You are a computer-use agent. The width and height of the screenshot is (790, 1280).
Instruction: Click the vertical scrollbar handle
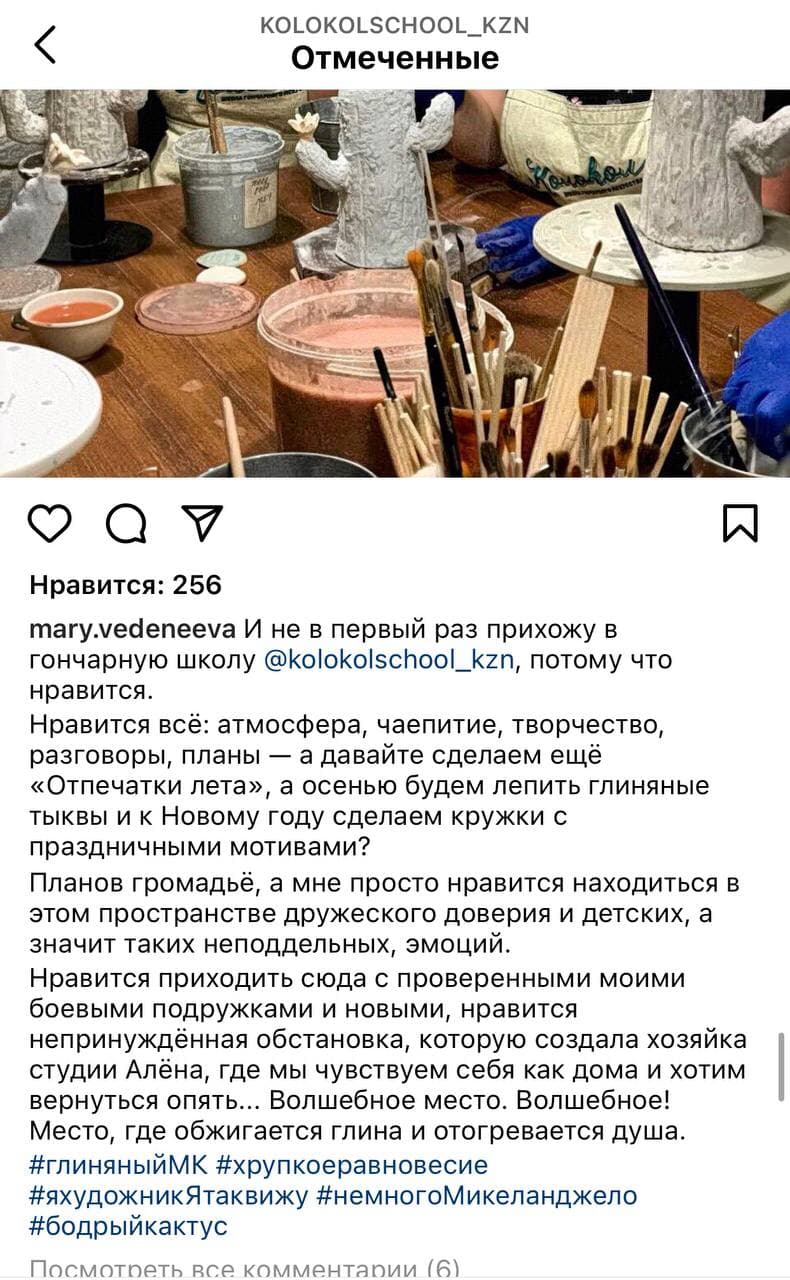pos(783,1068)
